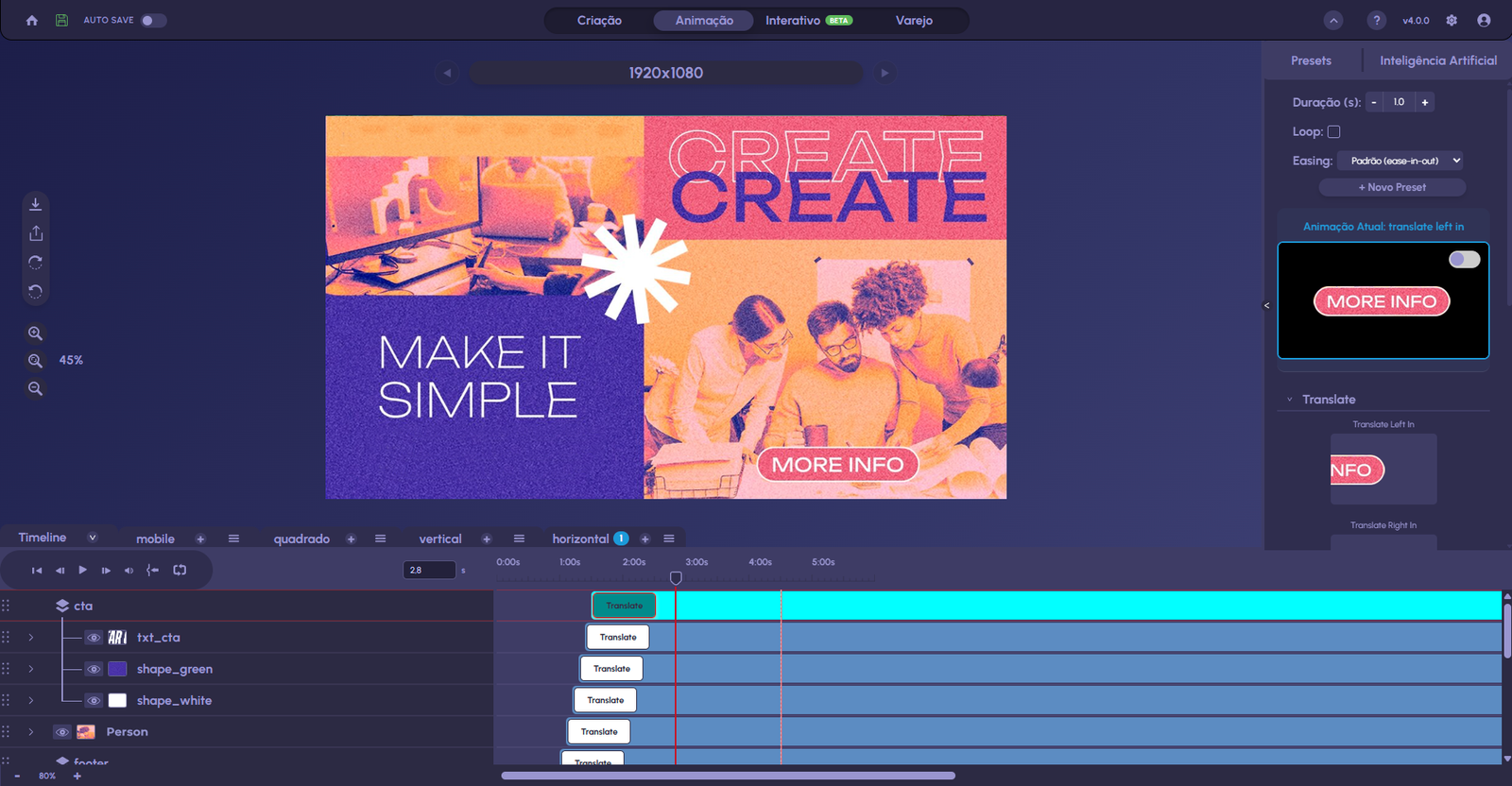
Task: Add to horizontal format with plus
Action: pyautogui.click(x=644, y=538)
